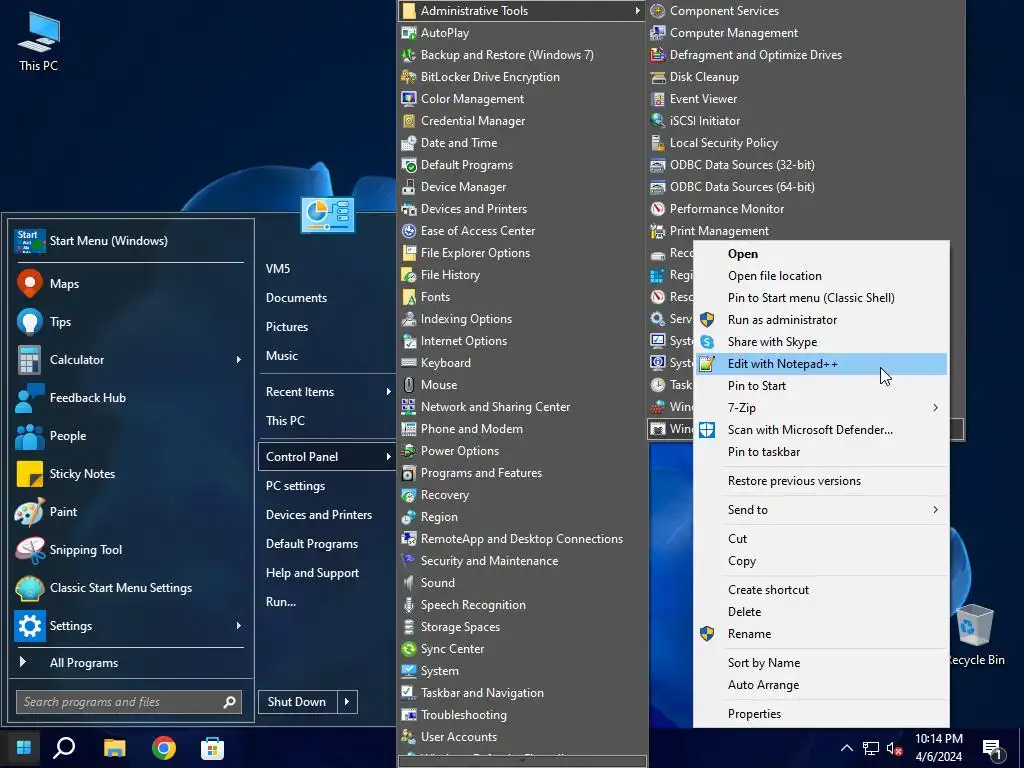
Task: Open File Explorer from taskbar
Action: click(x=114, y=748)
